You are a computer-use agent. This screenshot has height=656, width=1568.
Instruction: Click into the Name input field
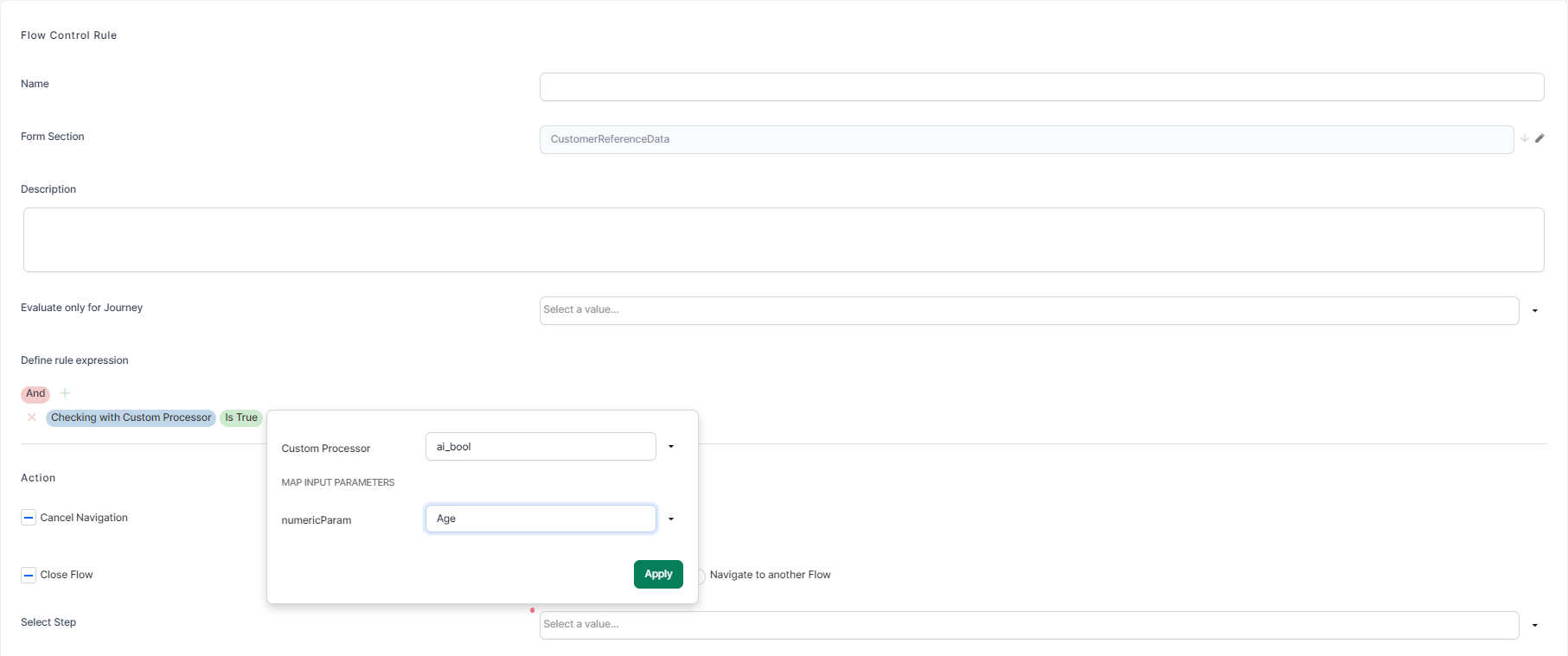(1041, 87)
